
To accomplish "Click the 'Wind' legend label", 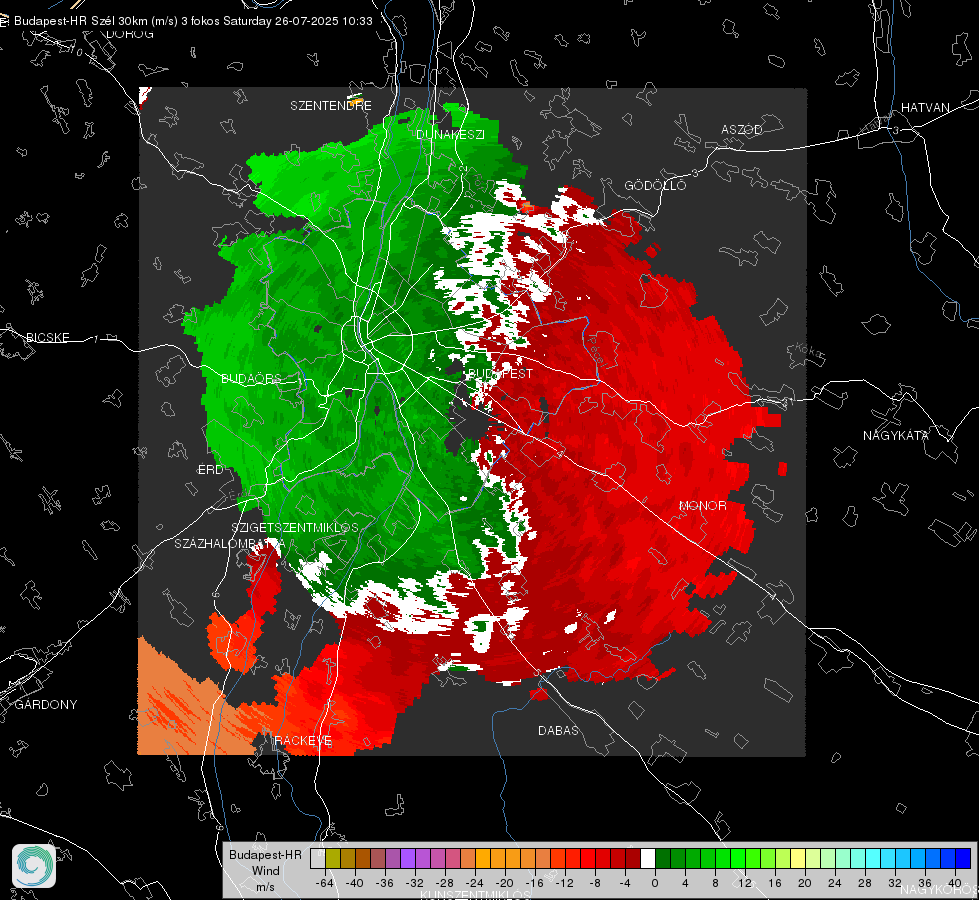I will tap(265, 871).
